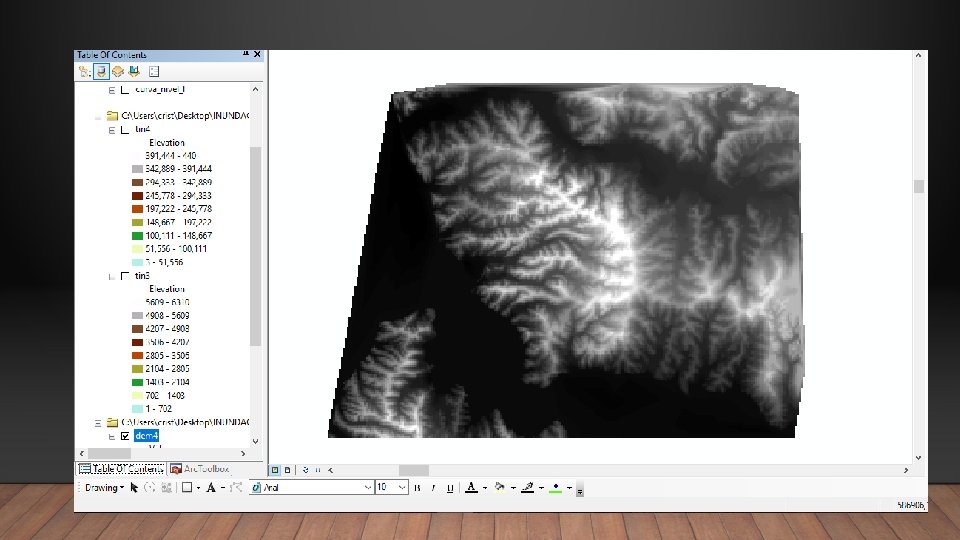
Task: Click the List By Drawing Order icon
Action: (x=85, y=71)
